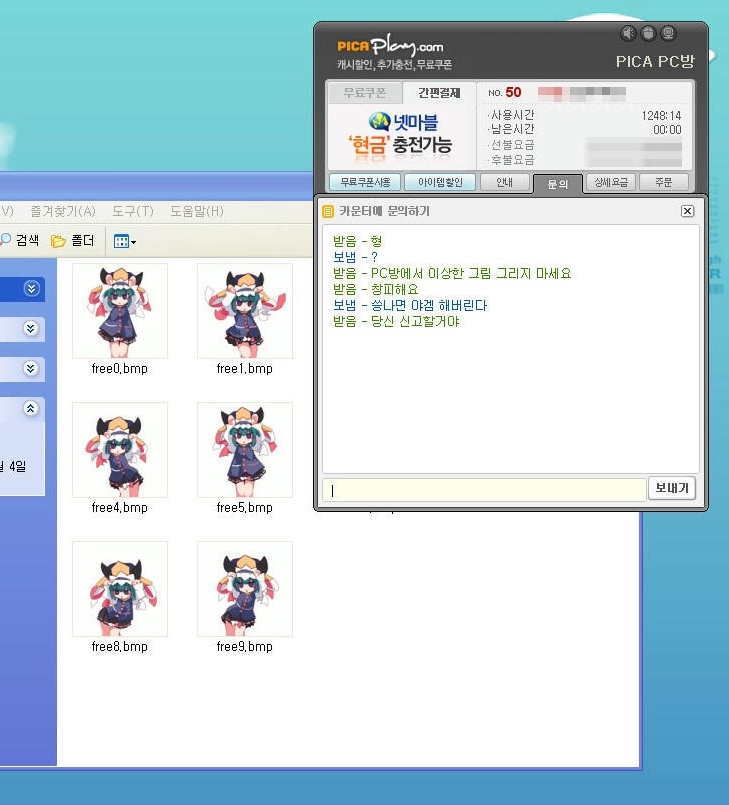
Task: Switch to the 간편결제 tab
Action: 439,93
